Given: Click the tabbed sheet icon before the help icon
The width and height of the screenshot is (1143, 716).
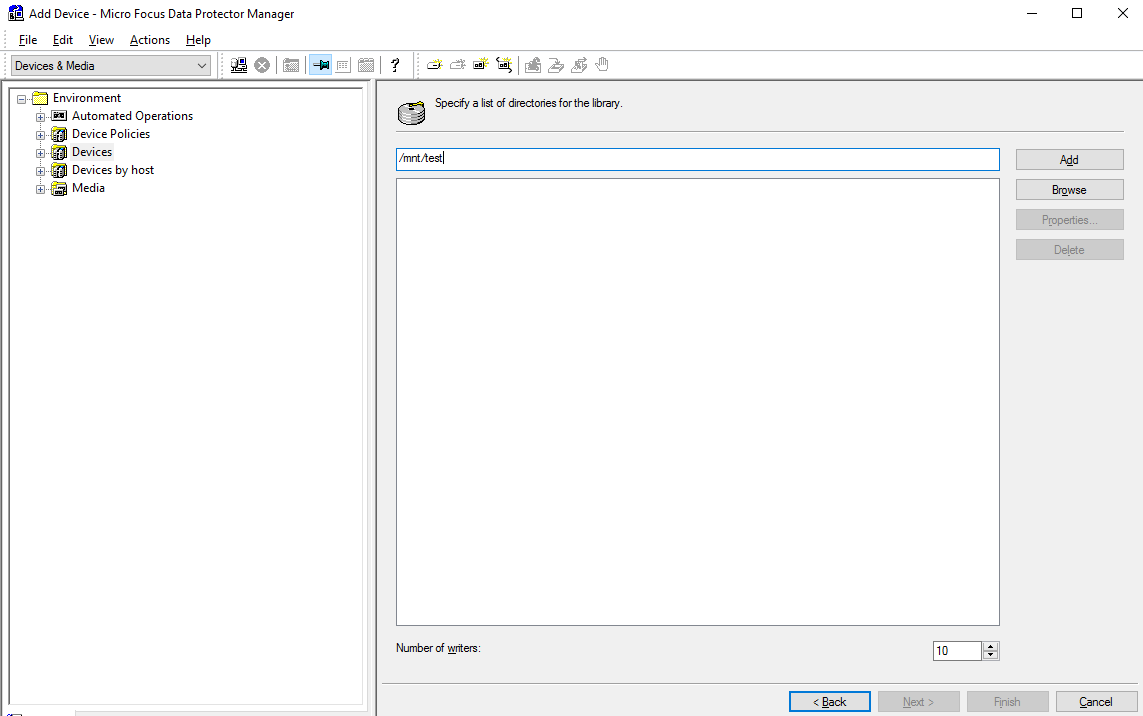Looking at the screenshot, I should tap(366, 65).
